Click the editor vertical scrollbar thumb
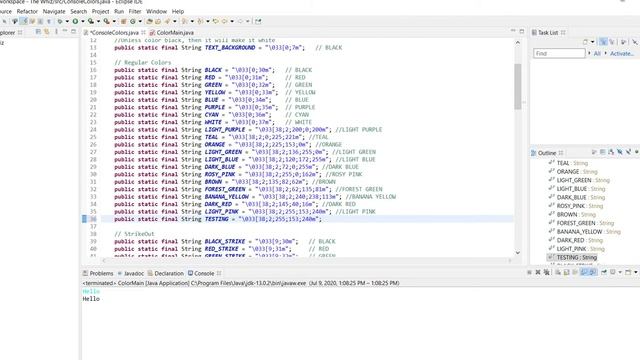The width and height of the screenshot is (640, 360). point(518,87)
